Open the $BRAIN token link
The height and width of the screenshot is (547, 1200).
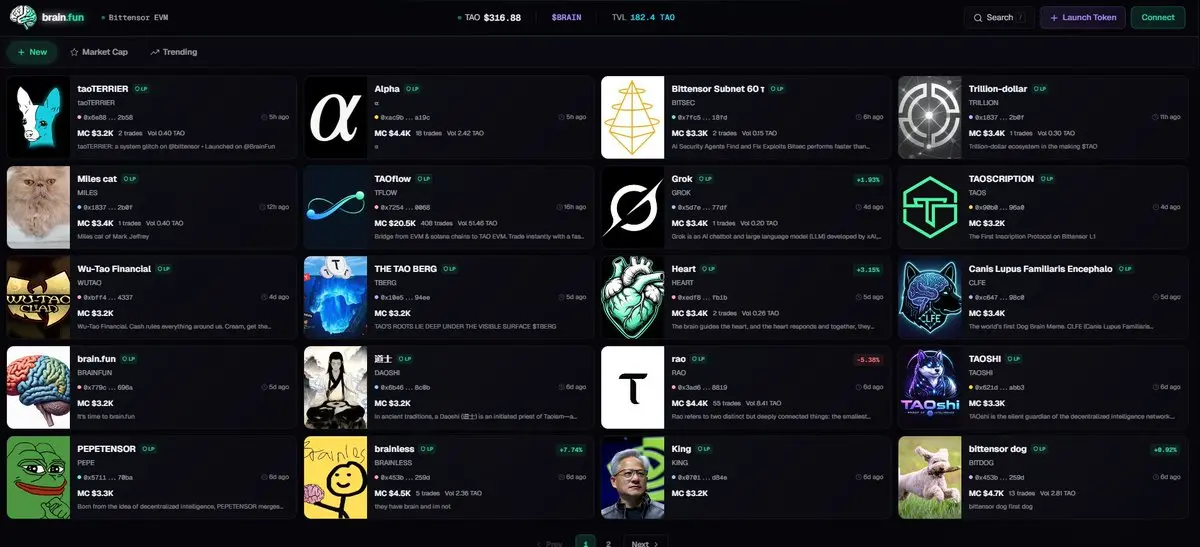tap(566, 17)
